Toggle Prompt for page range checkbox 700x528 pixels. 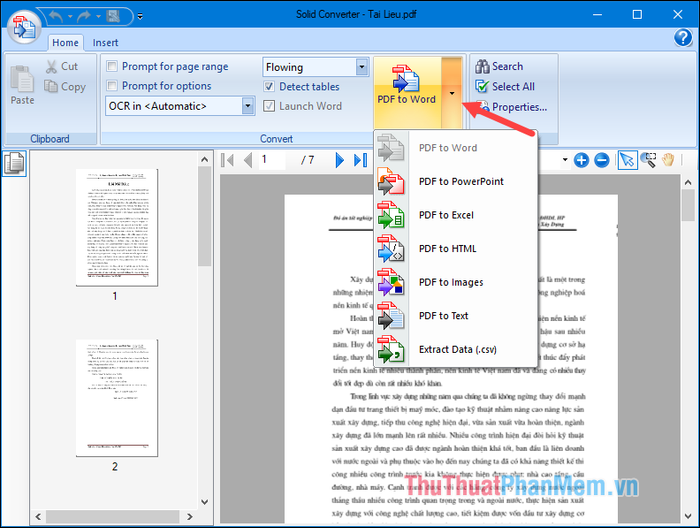tap(112, 67)
